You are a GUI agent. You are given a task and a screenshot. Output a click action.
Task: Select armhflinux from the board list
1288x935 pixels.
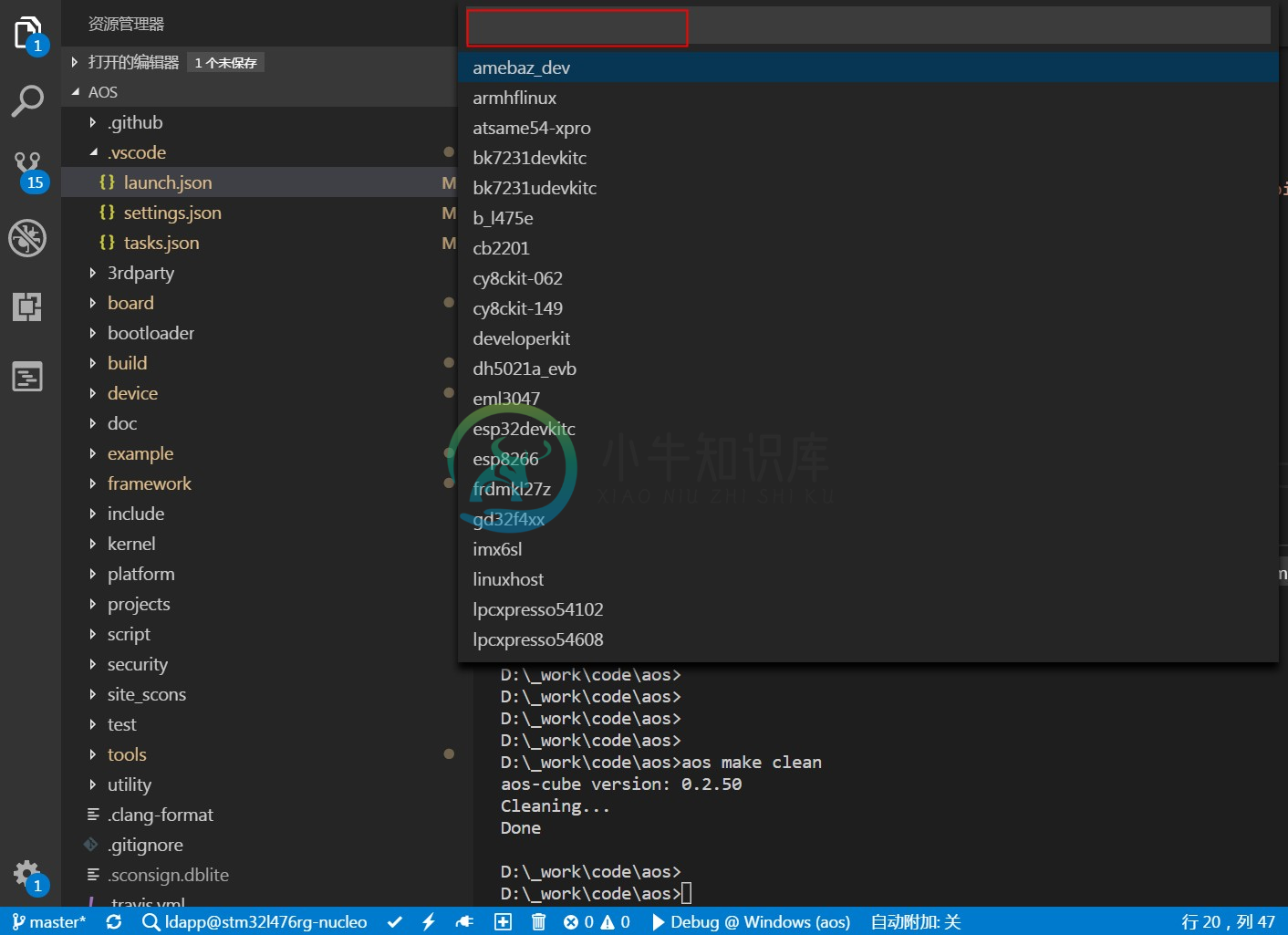pos(867,98)
